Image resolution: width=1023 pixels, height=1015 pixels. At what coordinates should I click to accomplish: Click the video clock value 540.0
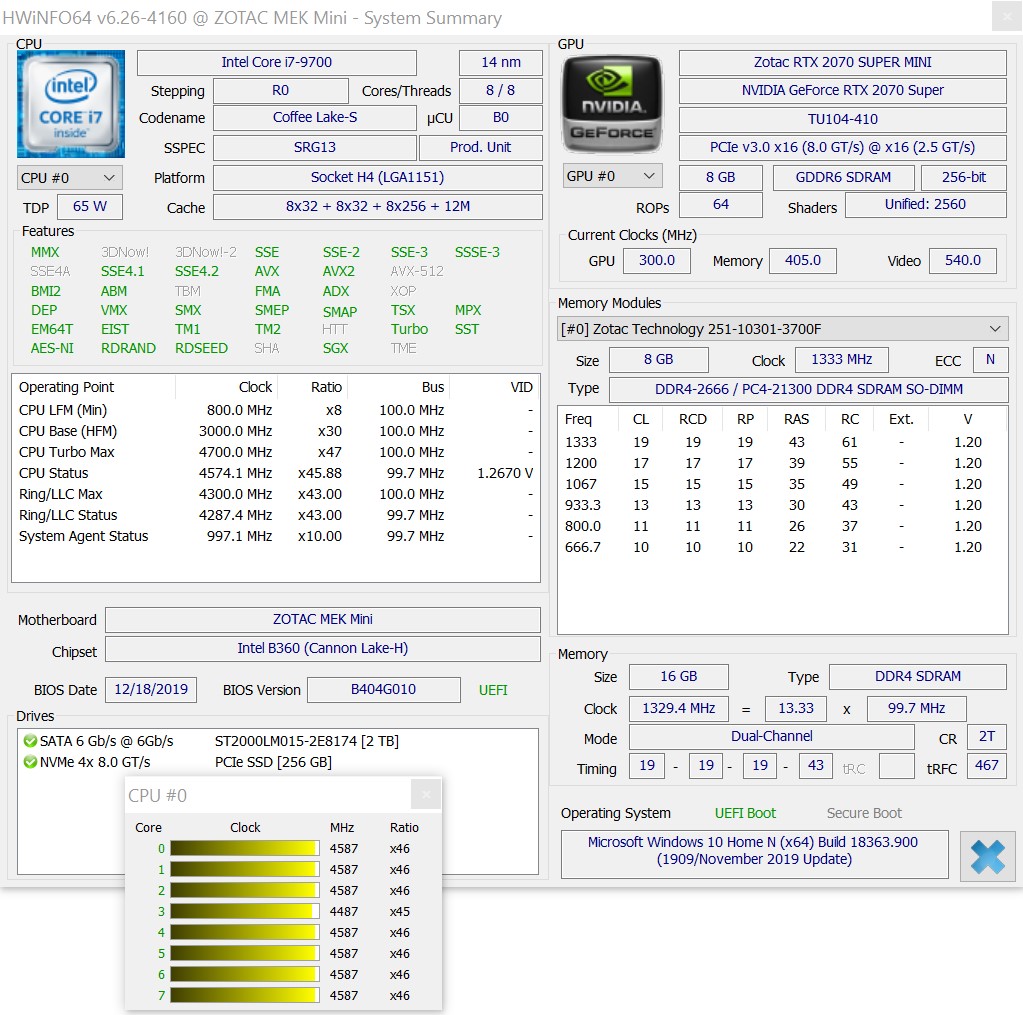pyautogui.click(x=962, y=260)
